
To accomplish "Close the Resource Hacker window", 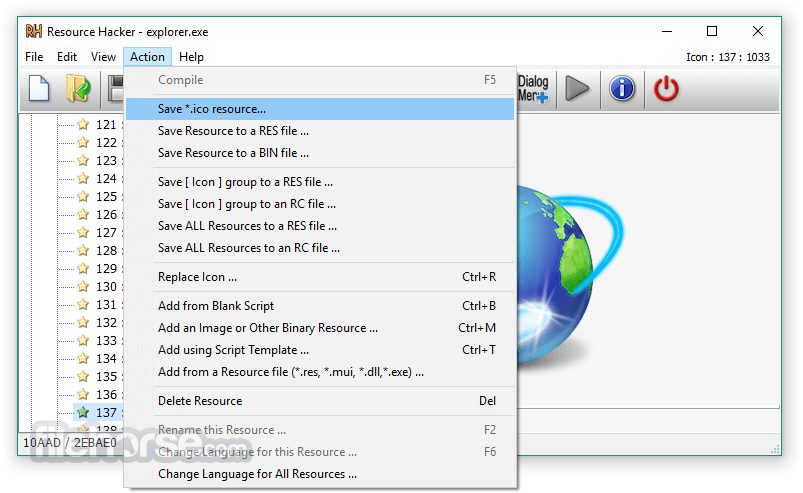I will click(x=758, y=31).
